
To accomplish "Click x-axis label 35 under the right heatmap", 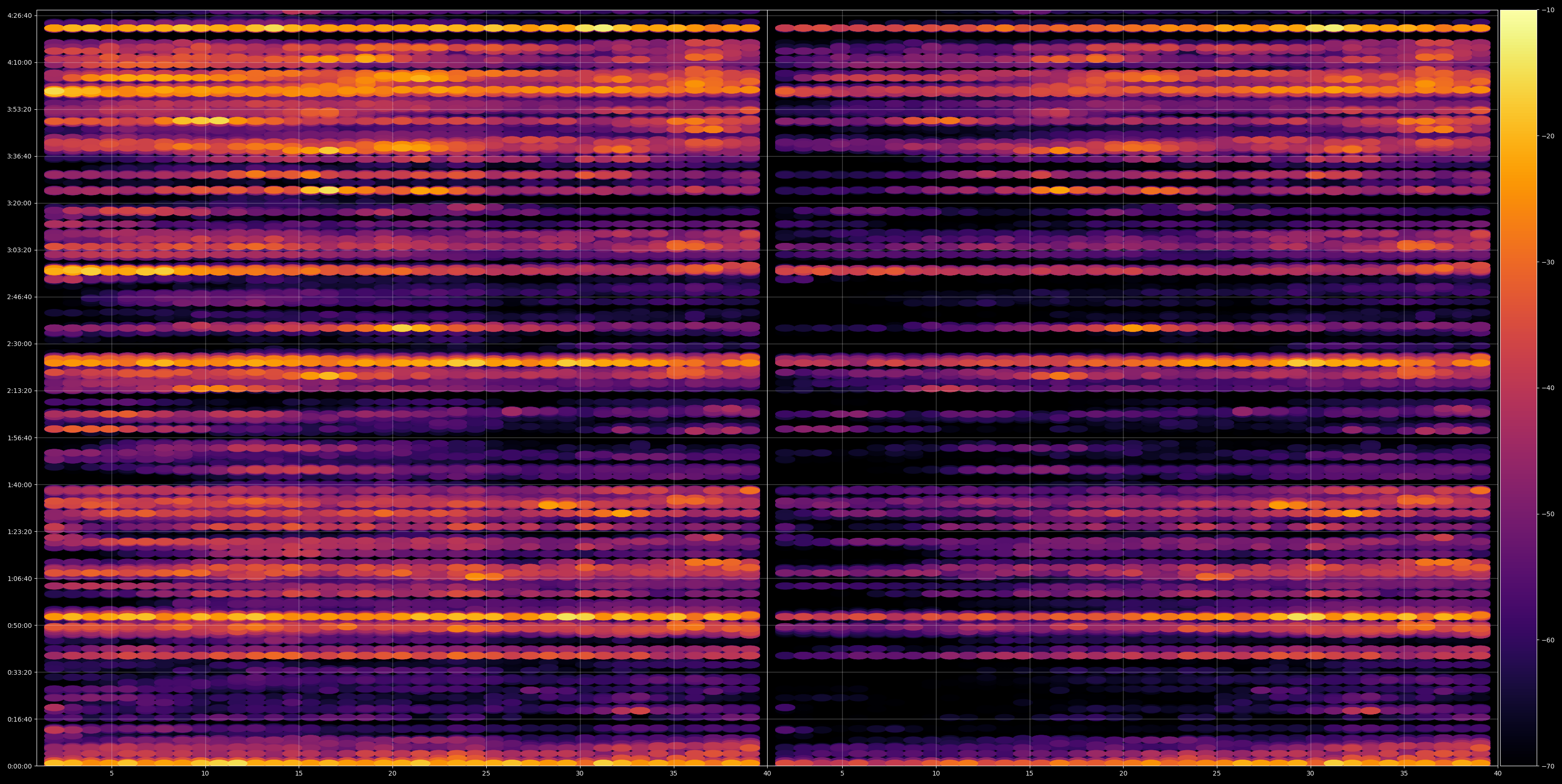I will [1404, 774].
